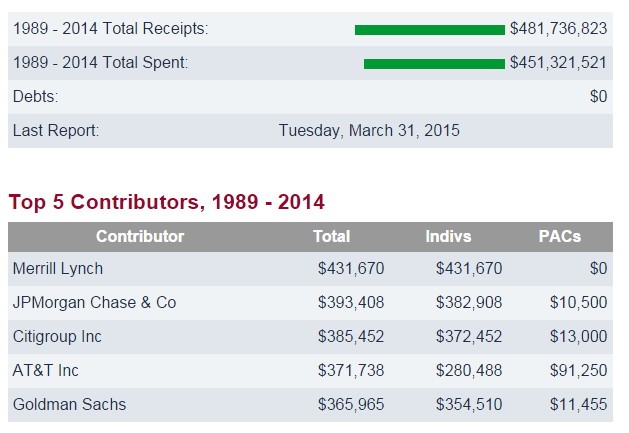Select Goldman Sachs' $354,510 Indivs amount

coord(469,404)
